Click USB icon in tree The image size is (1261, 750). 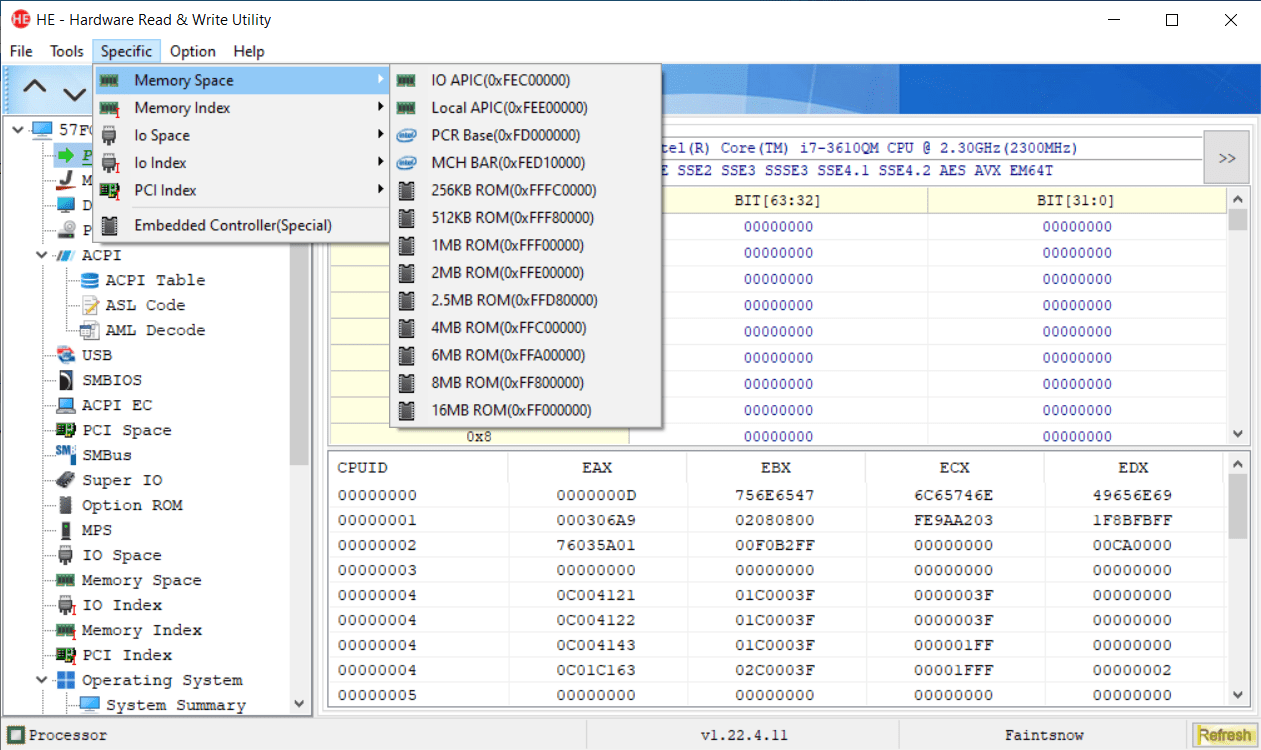(x=66, y=355)
